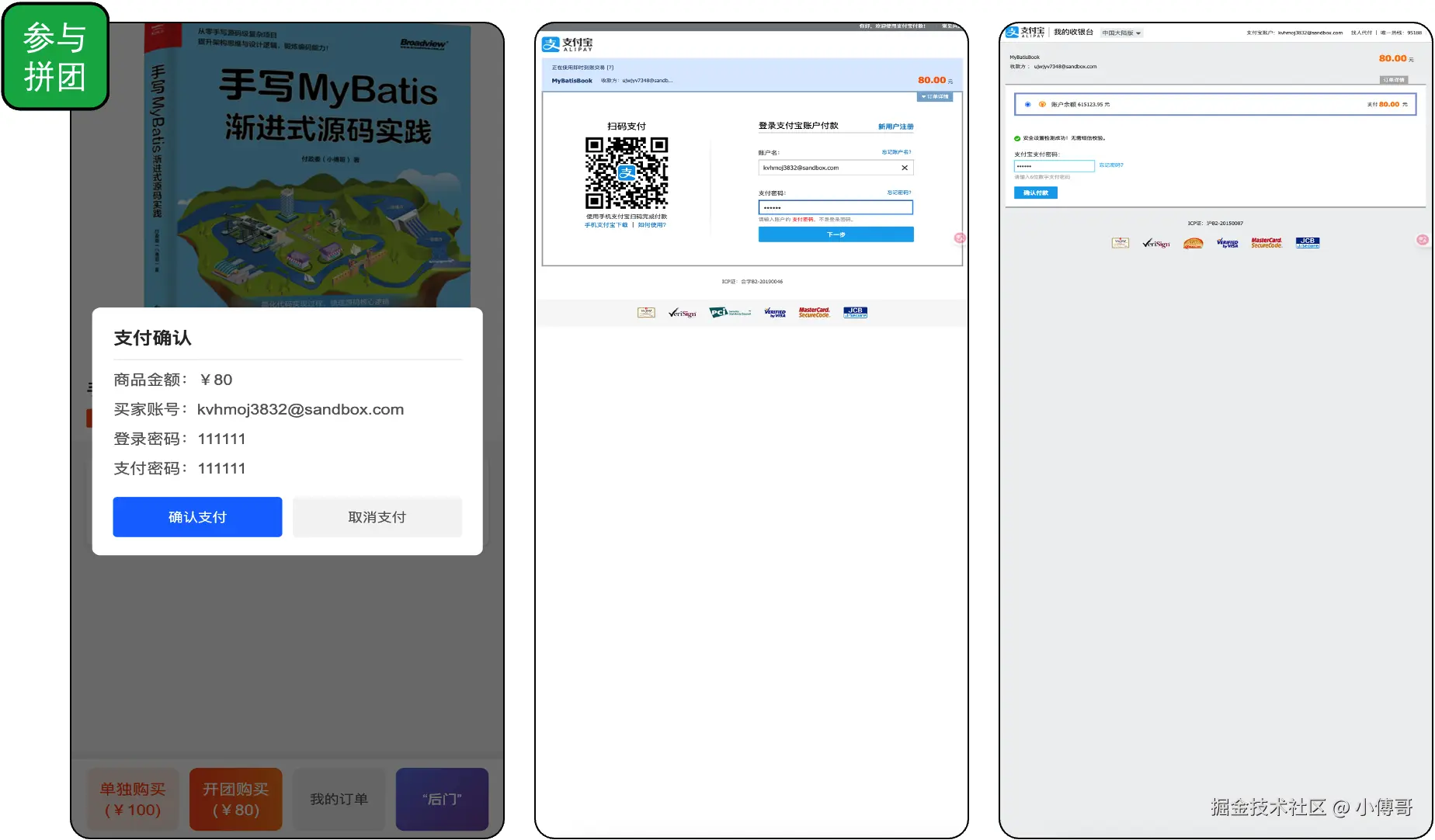Image resolution: width=1435 pixels, height=840 pixels.
Task: Click the green check icon by 安全设置检测成功
Action: (x=1017, y=138)
